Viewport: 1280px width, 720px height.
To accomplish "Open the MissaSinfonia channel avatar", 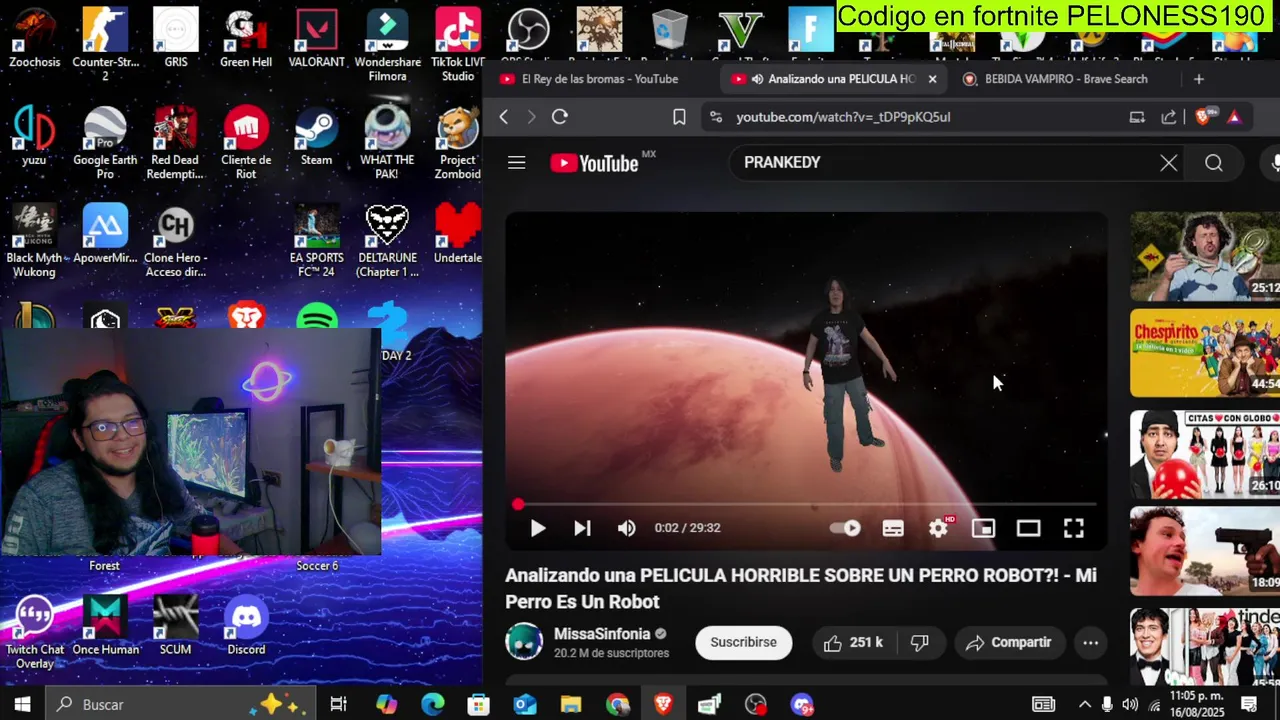I will (524, 642).
